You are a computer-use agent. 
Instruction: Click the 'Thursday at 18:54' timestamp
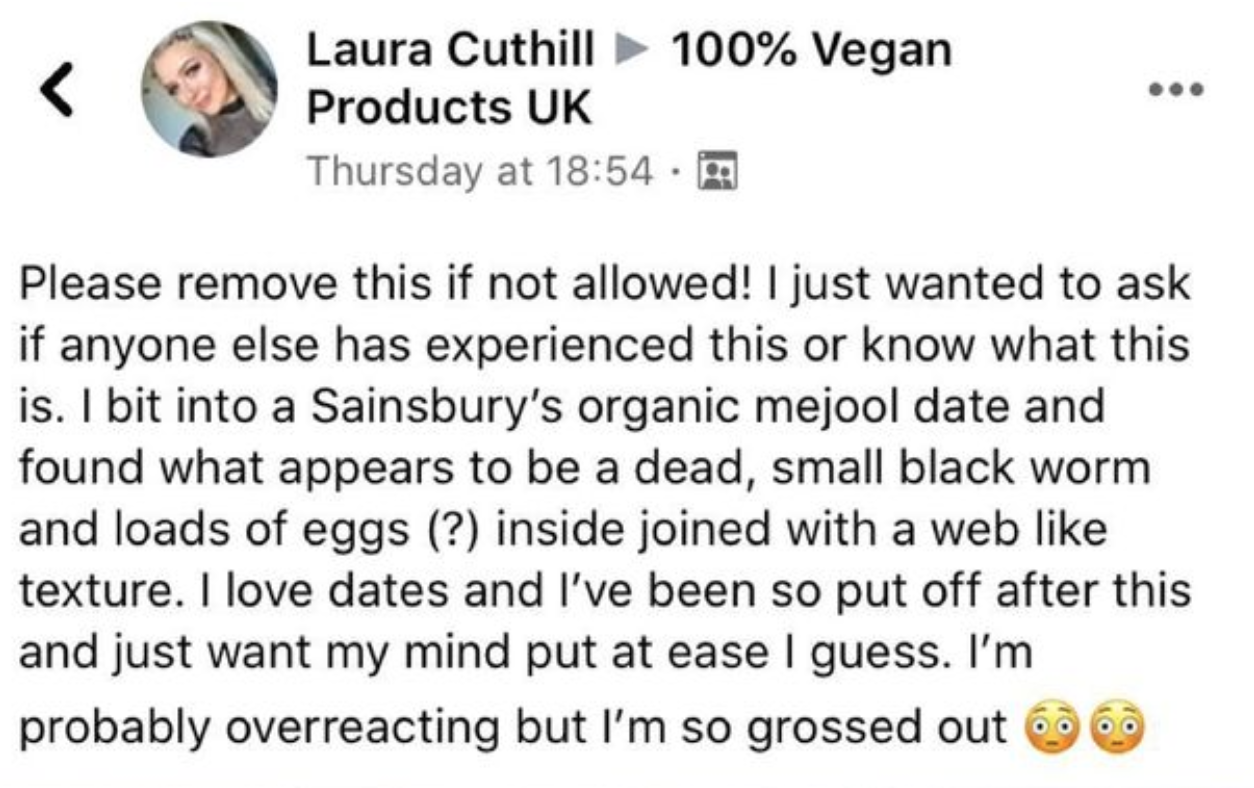[481, 172]
